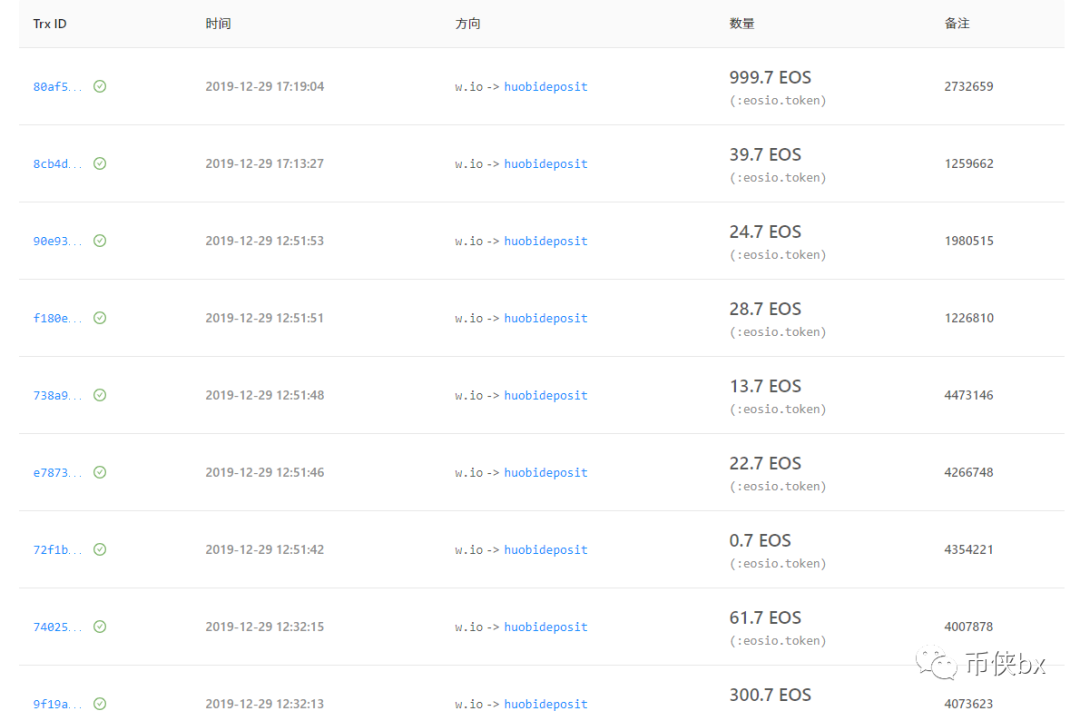Click the checkmark icon beside 738a9

click(x=100, y=395)
